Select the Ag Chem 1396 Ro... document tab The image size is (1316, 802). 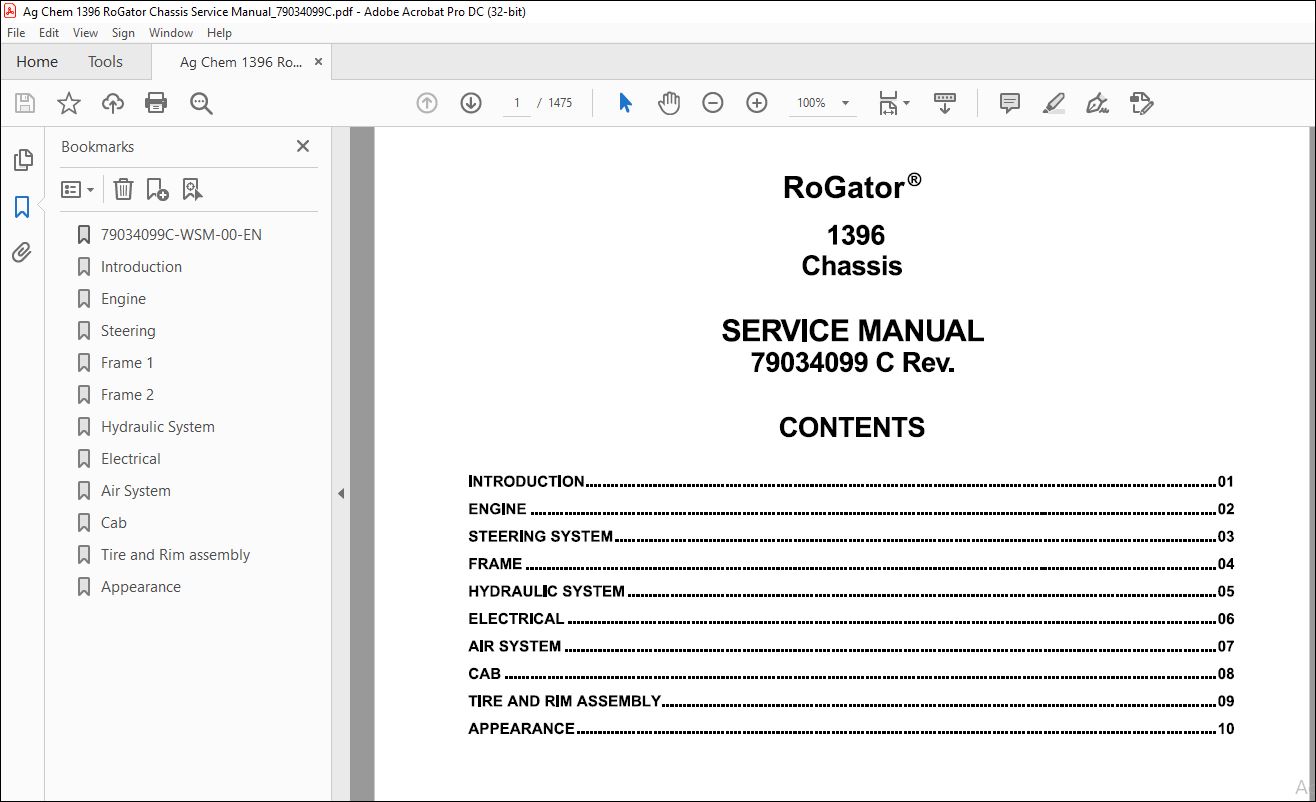(240, 62)
